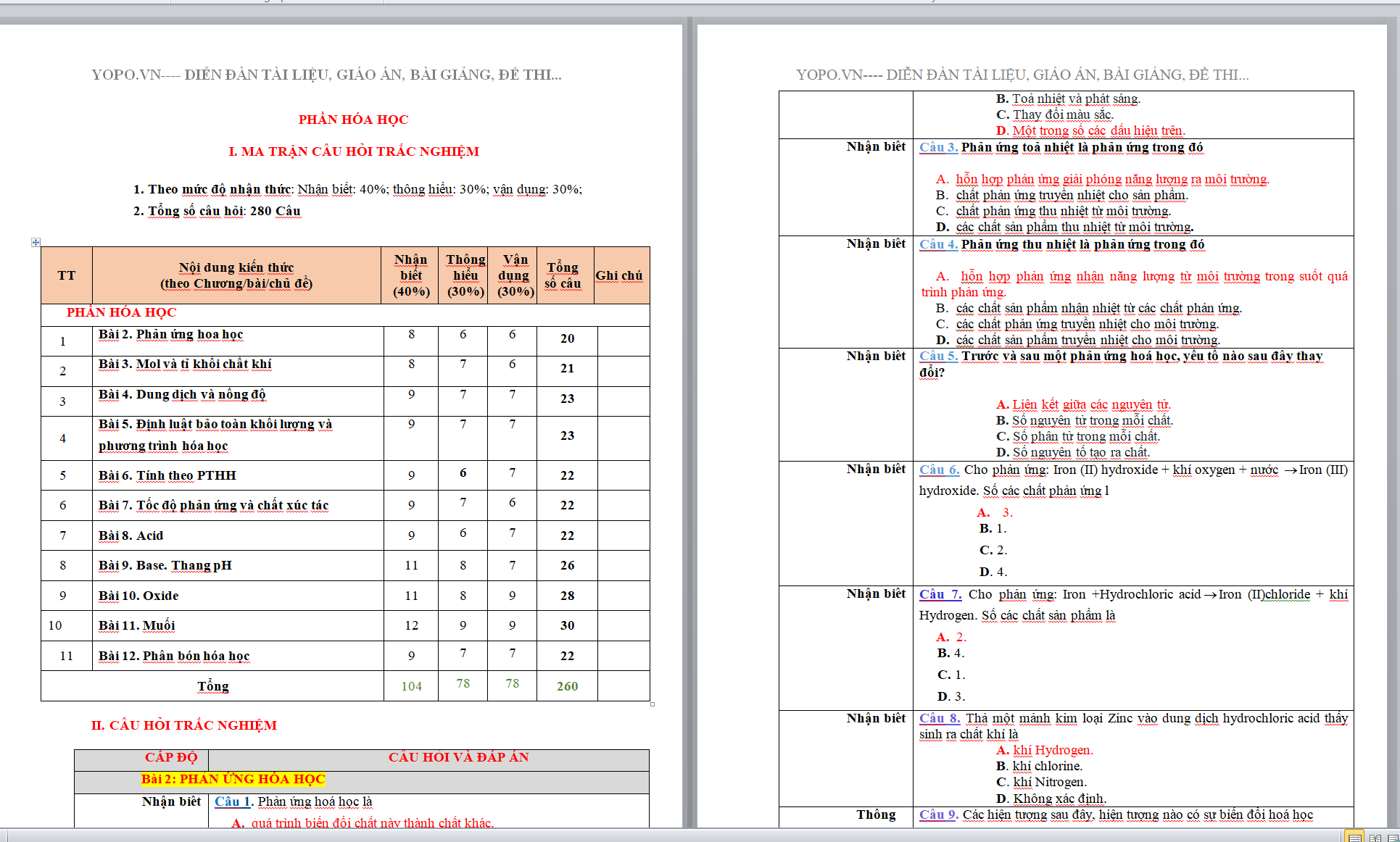Click row Bài 2. Phản ứng hoa học
Screen dimensions: 1400x842
[345, 341]
